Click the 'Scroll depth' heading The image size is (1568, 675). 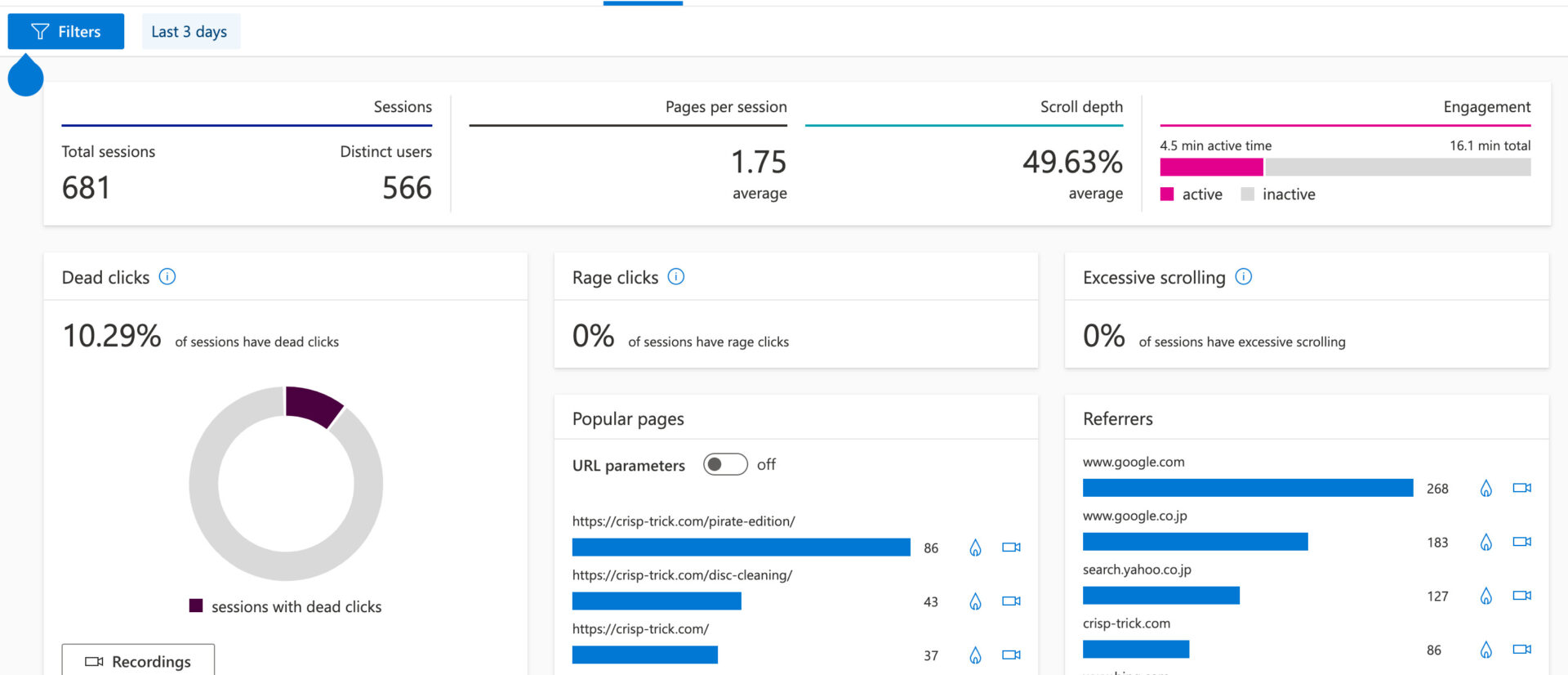[1081, 107]
